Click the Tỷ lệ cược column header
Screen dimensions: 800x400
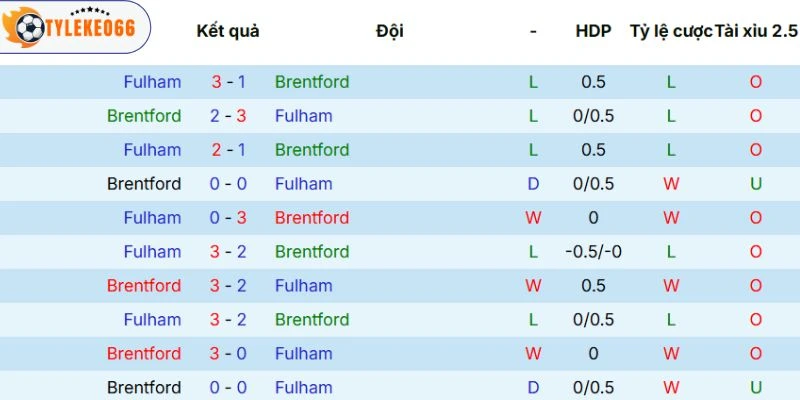point(671,31)
